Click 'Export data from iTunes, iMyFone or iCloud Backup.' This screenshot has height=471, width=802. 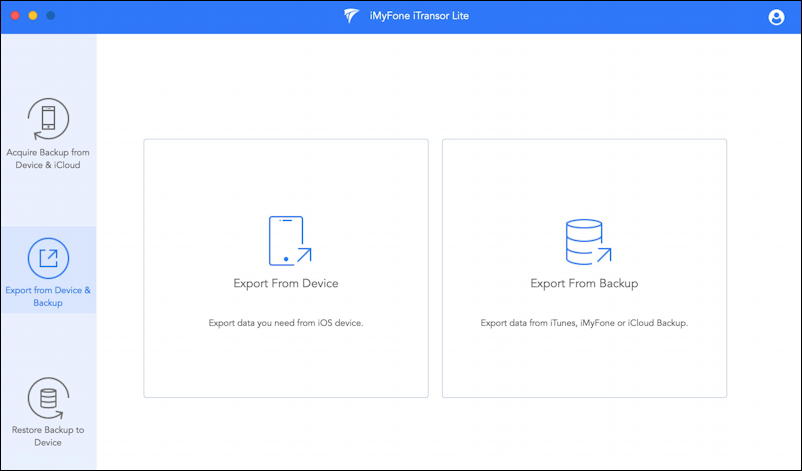(x=584, y=323)
